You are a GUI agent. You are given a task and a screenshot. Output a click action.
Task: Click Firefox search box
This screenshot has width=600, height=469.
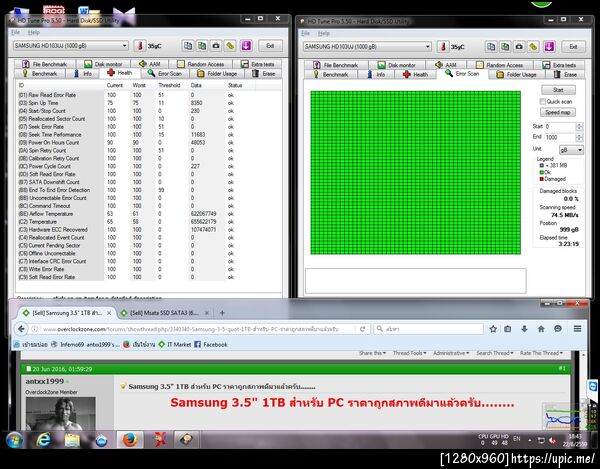click(428, 329)
